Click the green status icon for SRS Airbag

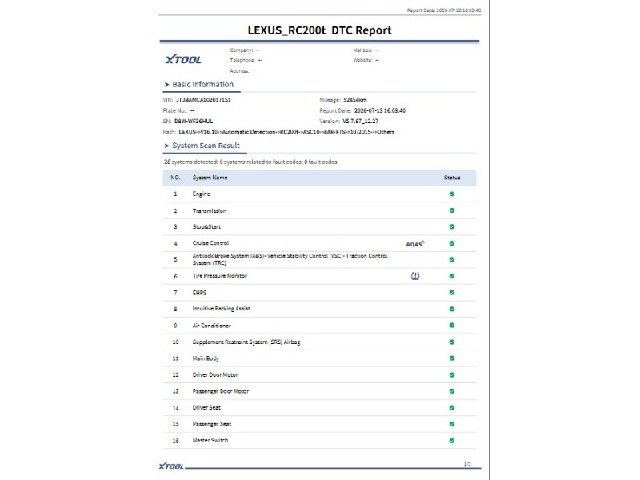point(452,342)
